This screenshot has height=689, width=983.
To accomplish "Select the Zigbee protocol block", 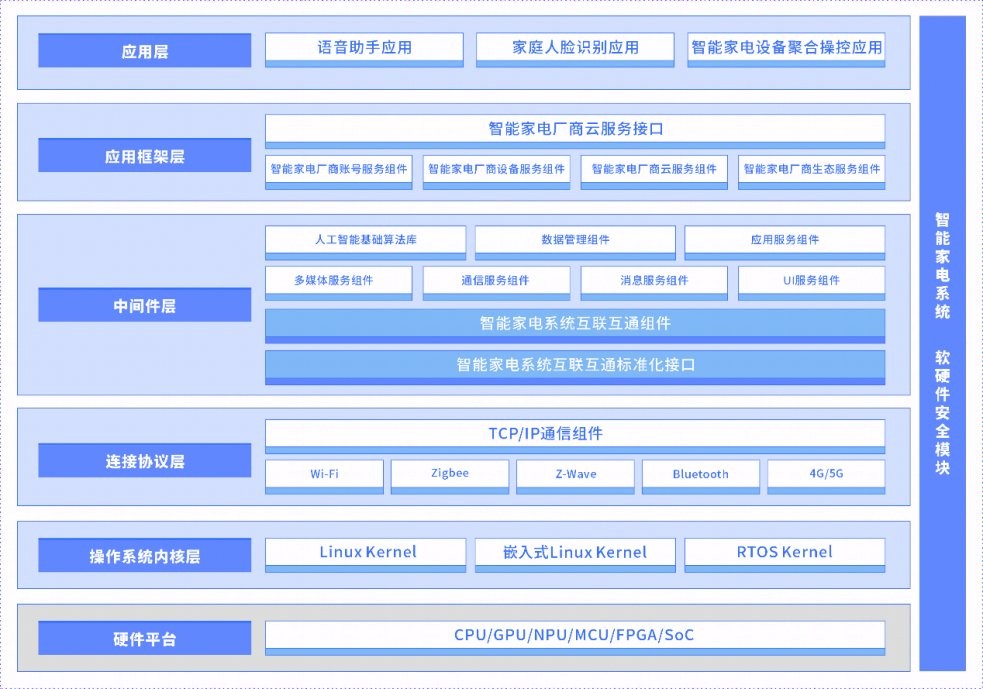I will (x=449, y=474).
